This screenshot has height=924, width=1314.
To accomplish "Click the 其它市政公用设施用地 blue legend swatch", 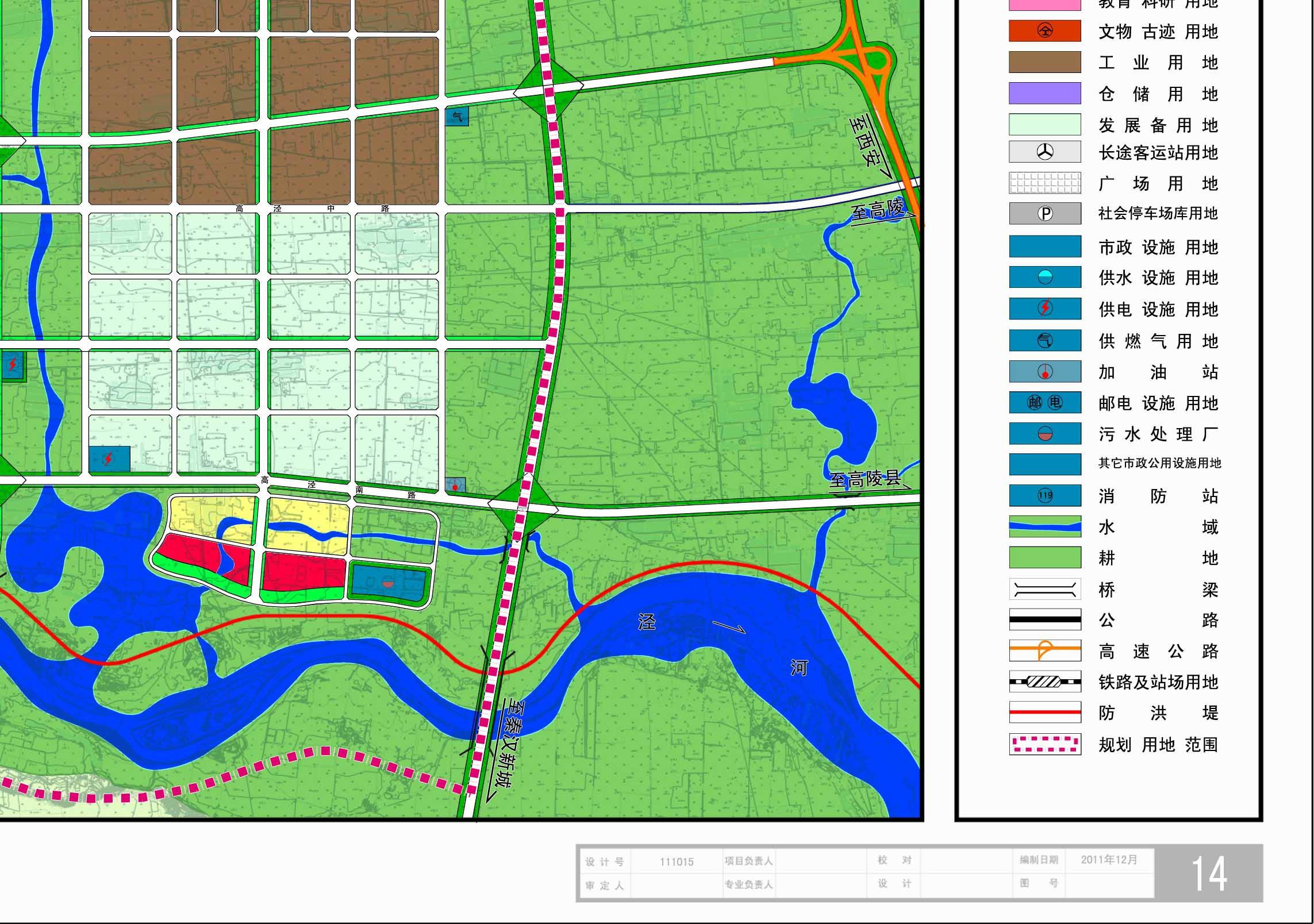I will pyautogui.click(x=1045, y=464).
